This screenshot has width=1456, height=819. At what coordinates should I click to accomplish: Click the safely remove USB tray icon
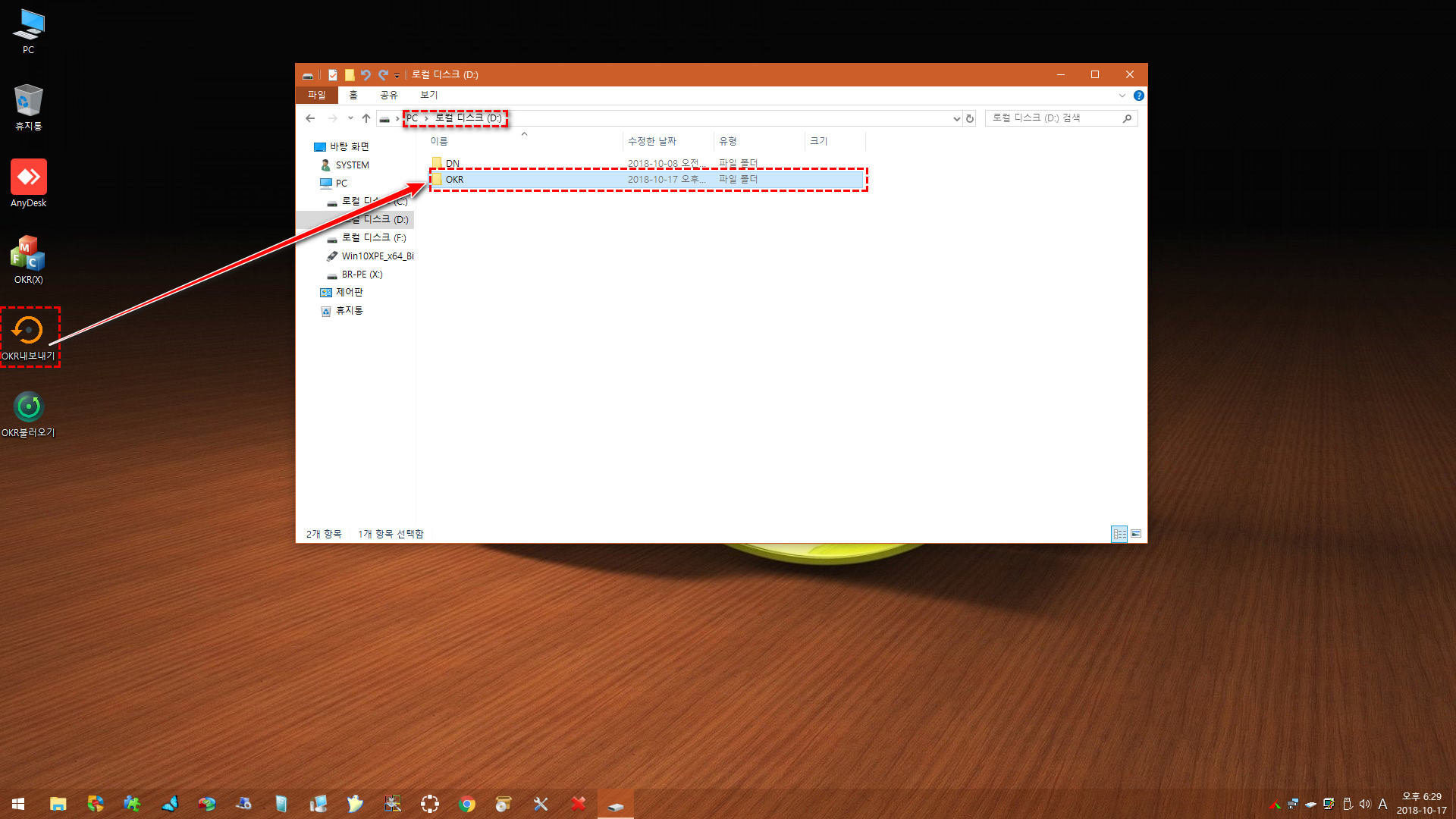[x=1348, y=804]
